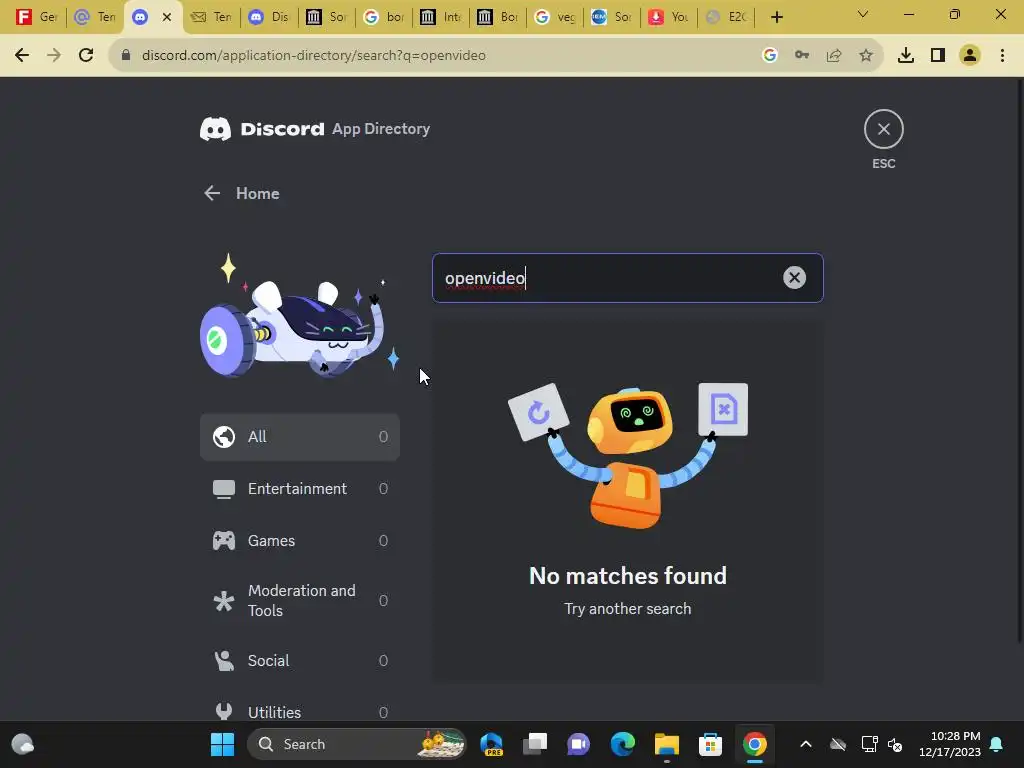This screenshot has width=1024, height=768.
Task: Expand the tab search chevron
Action: point(863,14)
